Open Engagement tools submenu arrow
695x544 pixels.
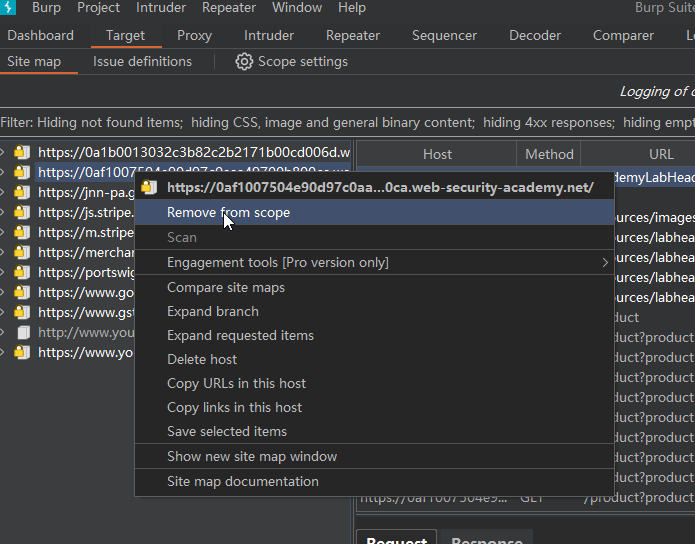605,262
